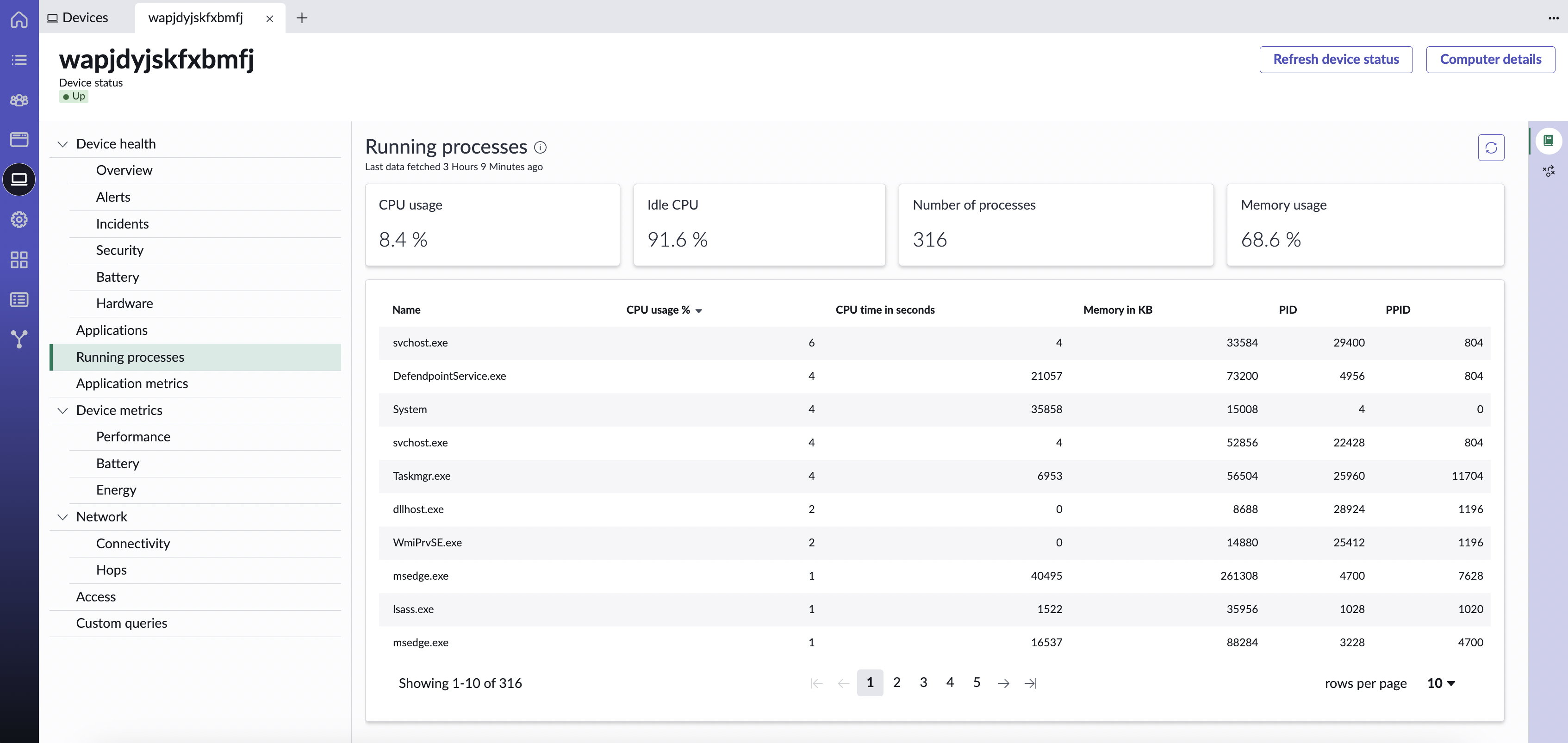1568x743 pixels.
Task: Go to page 5
Action: tap(977, 683)
